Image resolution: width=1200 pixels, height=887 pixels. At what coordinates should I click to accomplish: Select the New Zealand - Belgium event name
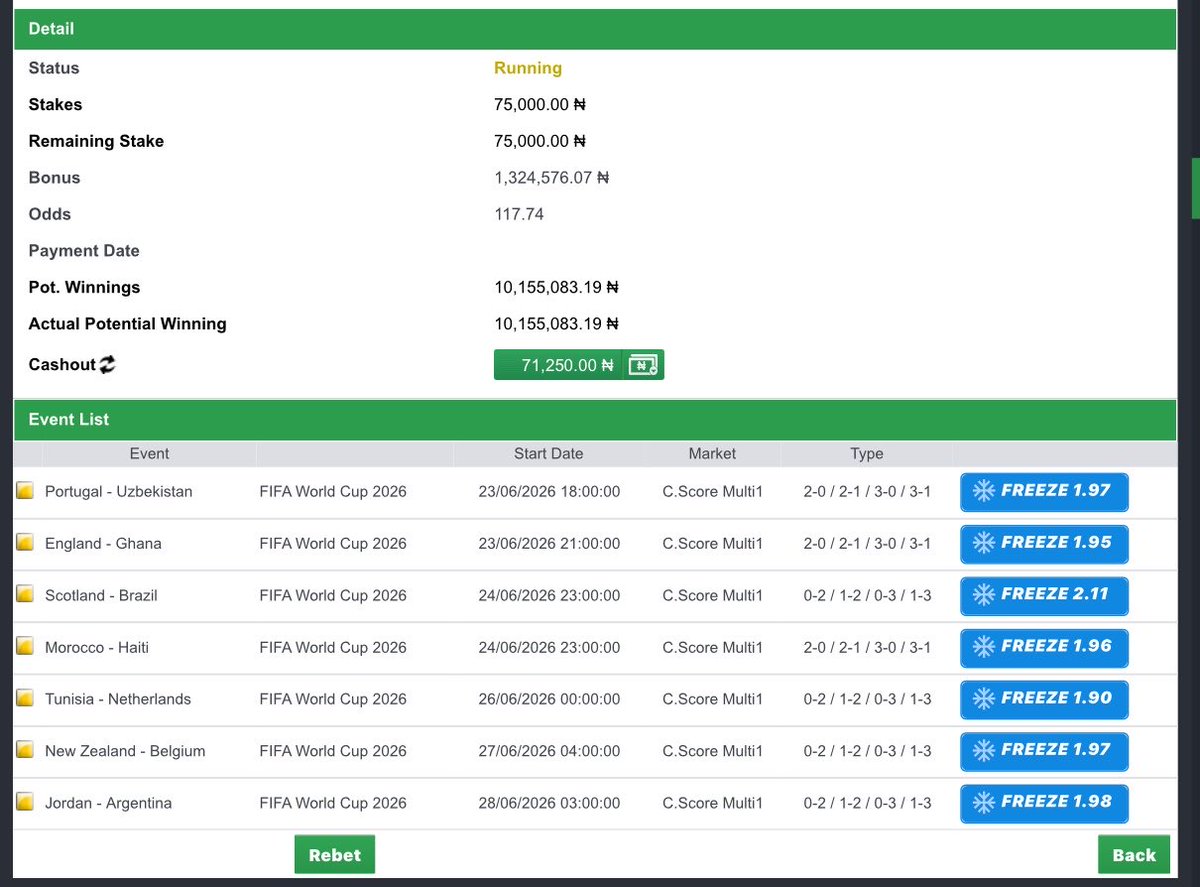tap(125, 751)
